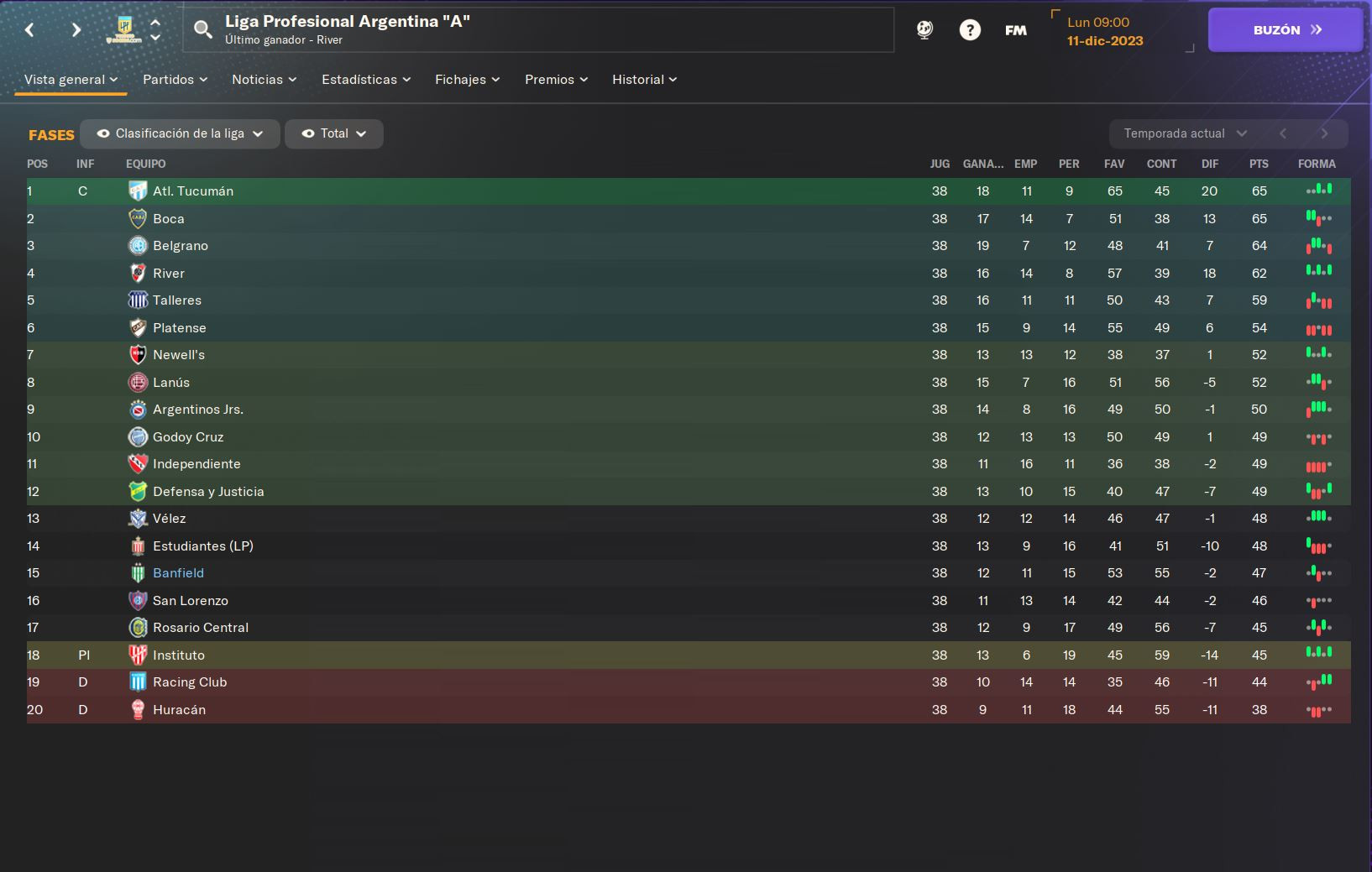Open the Clasificación de la liga view dropdown
1372x872 pixels.
click(180, 133)
